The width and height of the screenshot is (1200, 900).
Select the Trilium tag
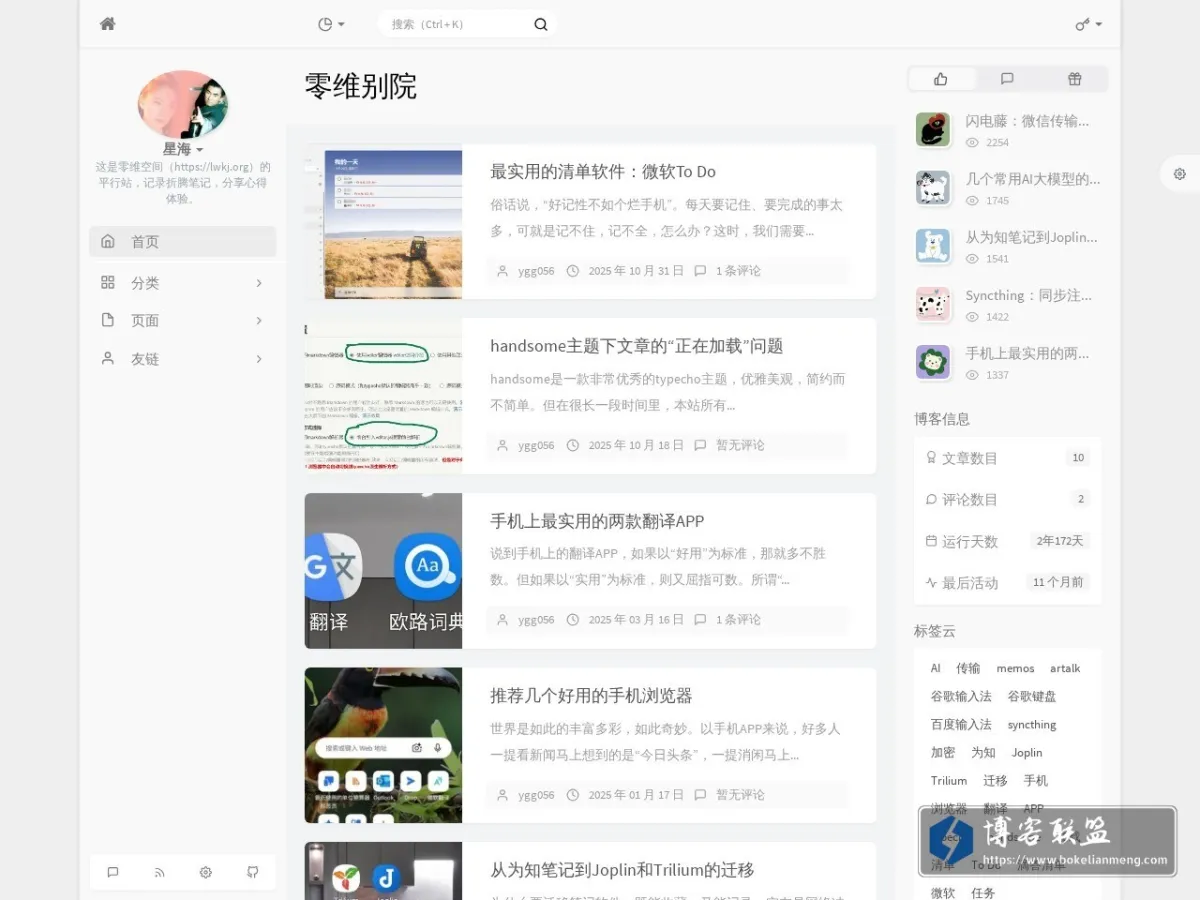tap(949, 780)
